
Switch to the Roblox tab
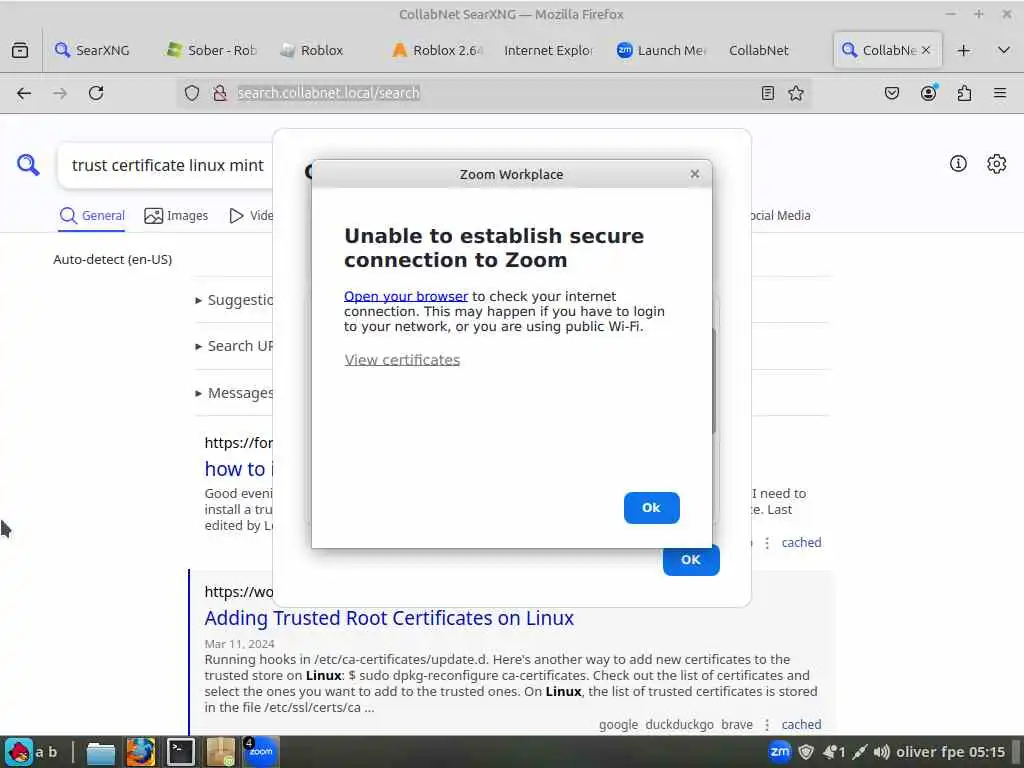320,50
